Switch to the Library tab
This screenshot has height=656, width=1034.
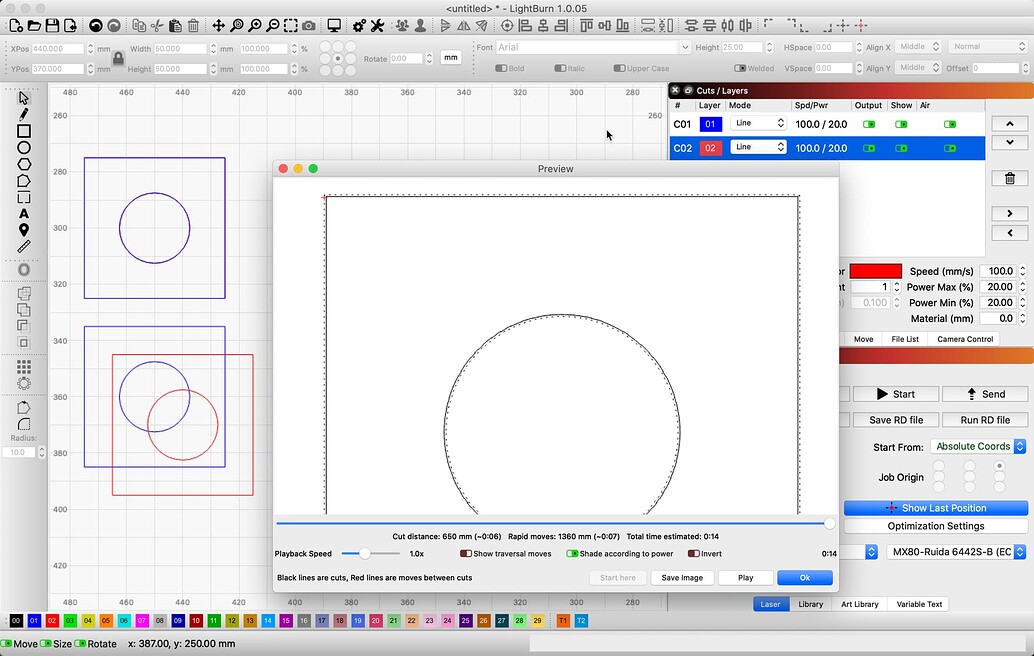coord(811,604)
